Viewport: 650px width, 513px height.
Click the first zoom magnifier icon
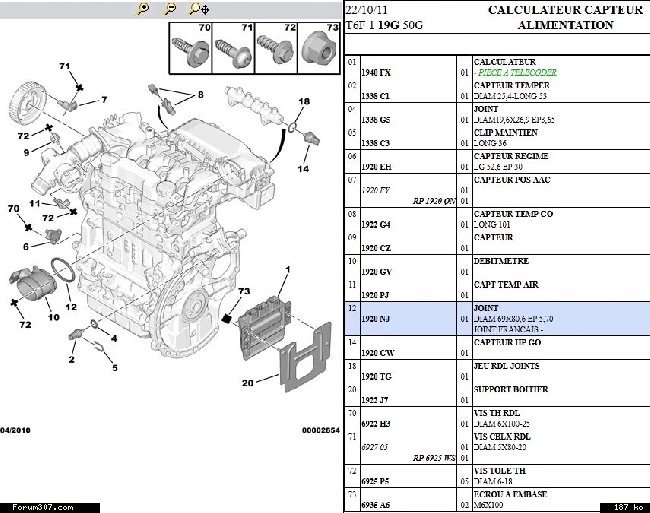point(144,8)
